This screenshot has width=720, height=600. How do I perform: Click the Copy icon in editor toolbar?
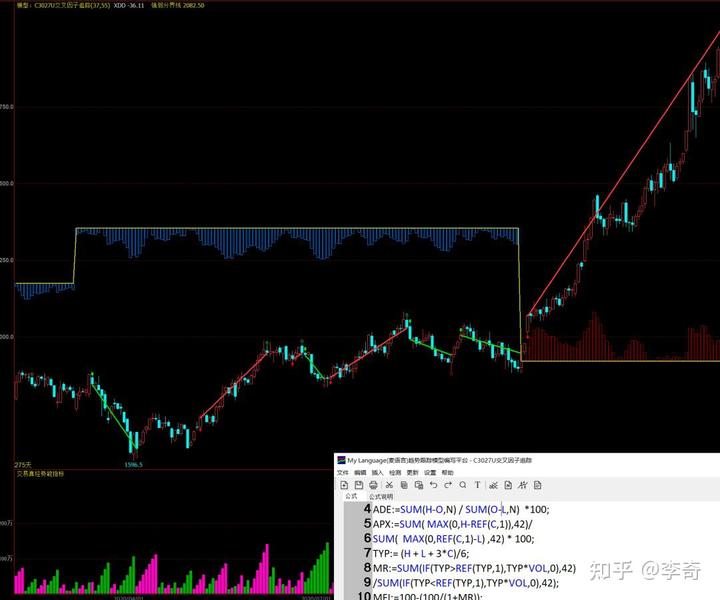pyautogui.click(x=404, y=485)
